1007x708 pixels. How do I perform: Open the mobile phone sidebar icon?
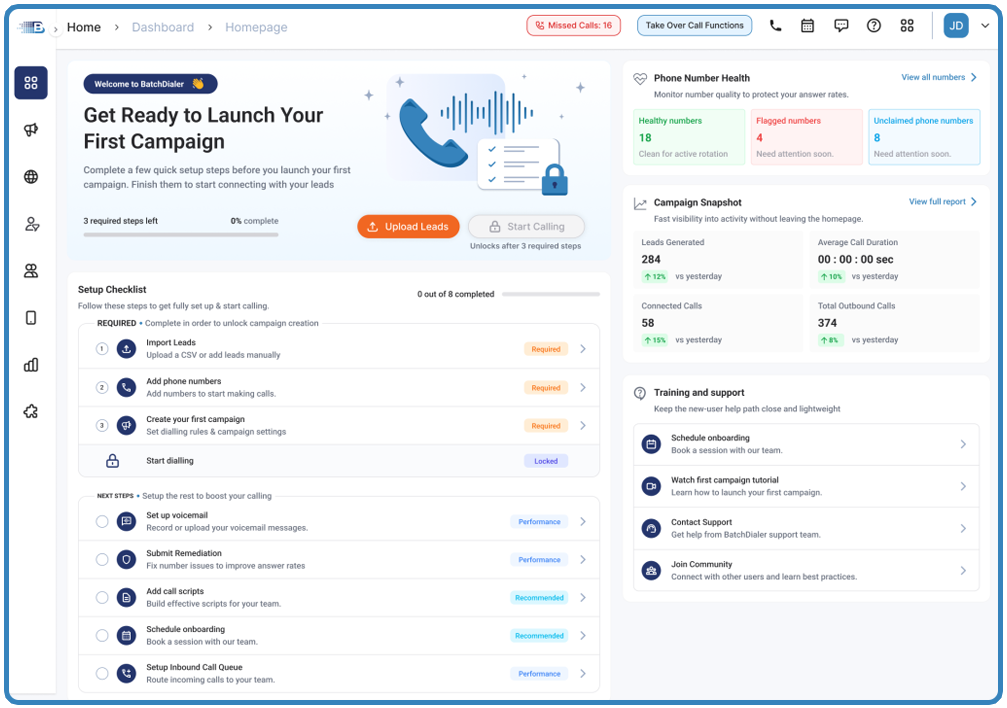(x=31, y=317)
